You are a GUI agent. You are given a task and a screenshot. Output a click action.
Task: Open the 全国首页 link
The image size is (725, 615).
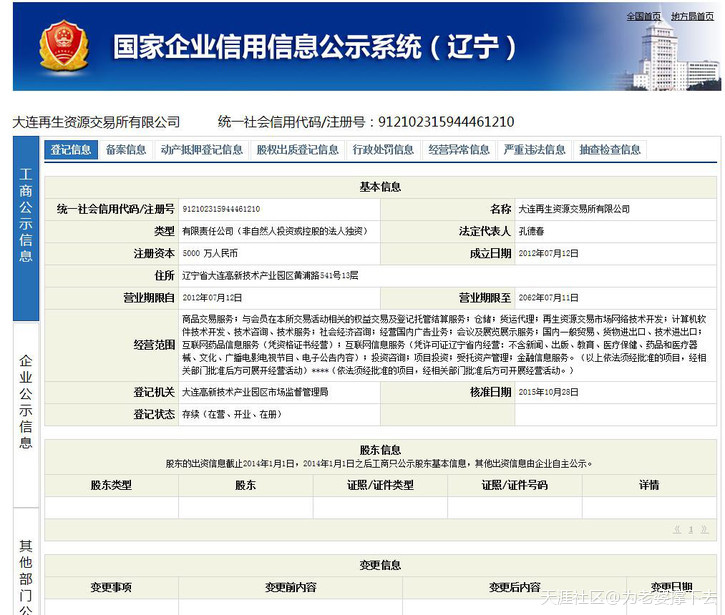643,16
